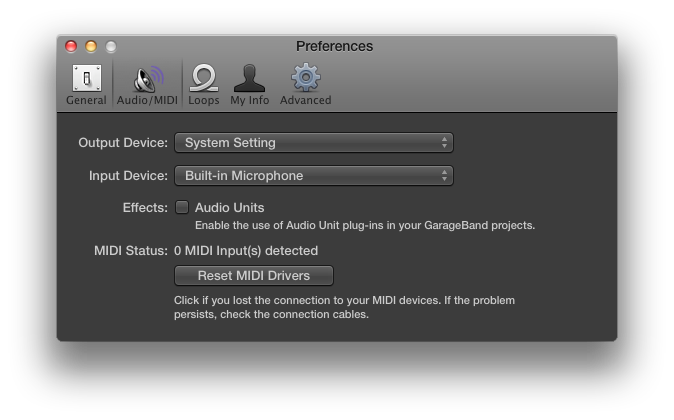This screenshot has height=420, width=674.
Task: Select the Loops tab label
Action: coord(203,100)
